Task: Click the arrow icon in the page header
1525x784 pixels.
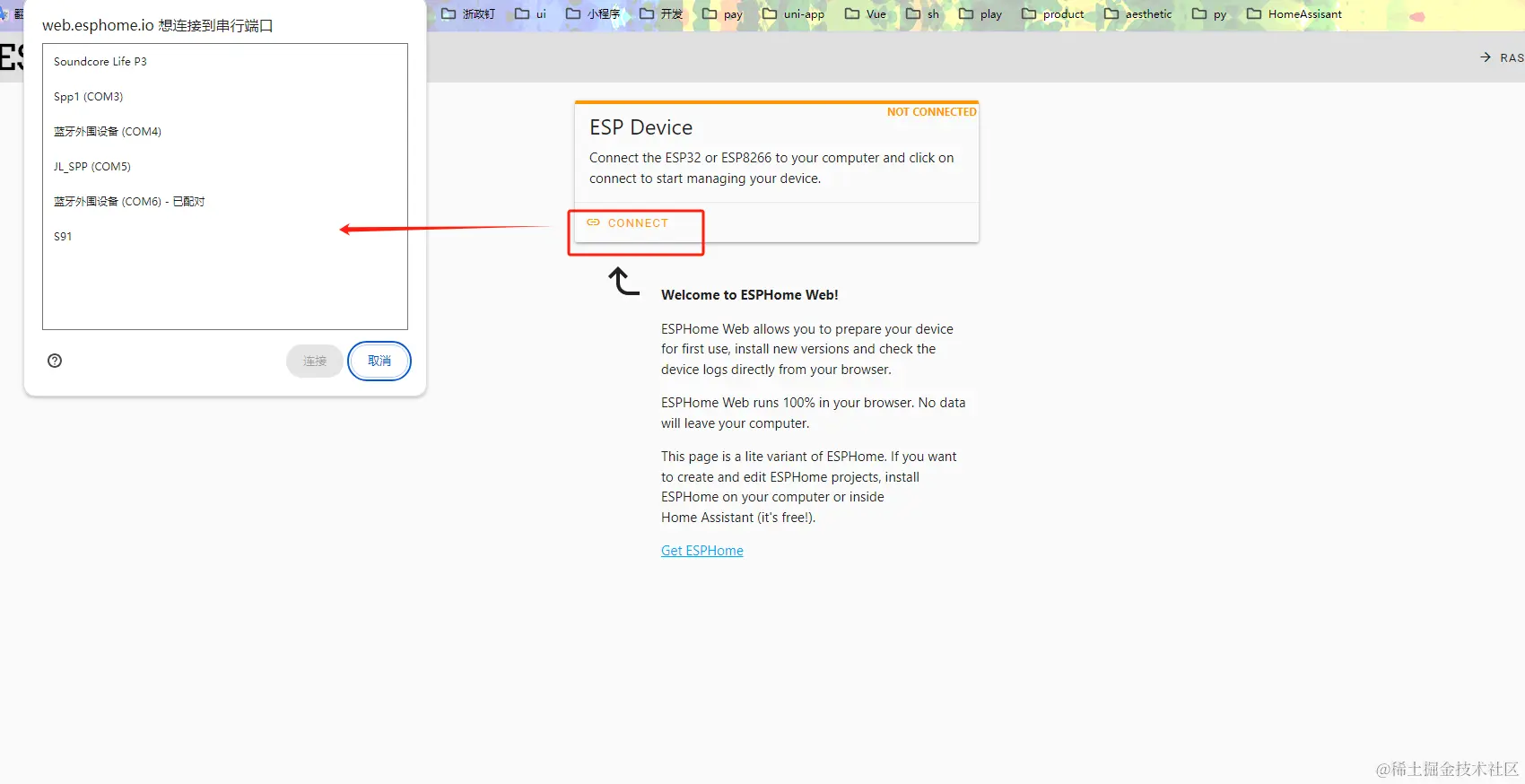Action: click(x=1486, y=57)
